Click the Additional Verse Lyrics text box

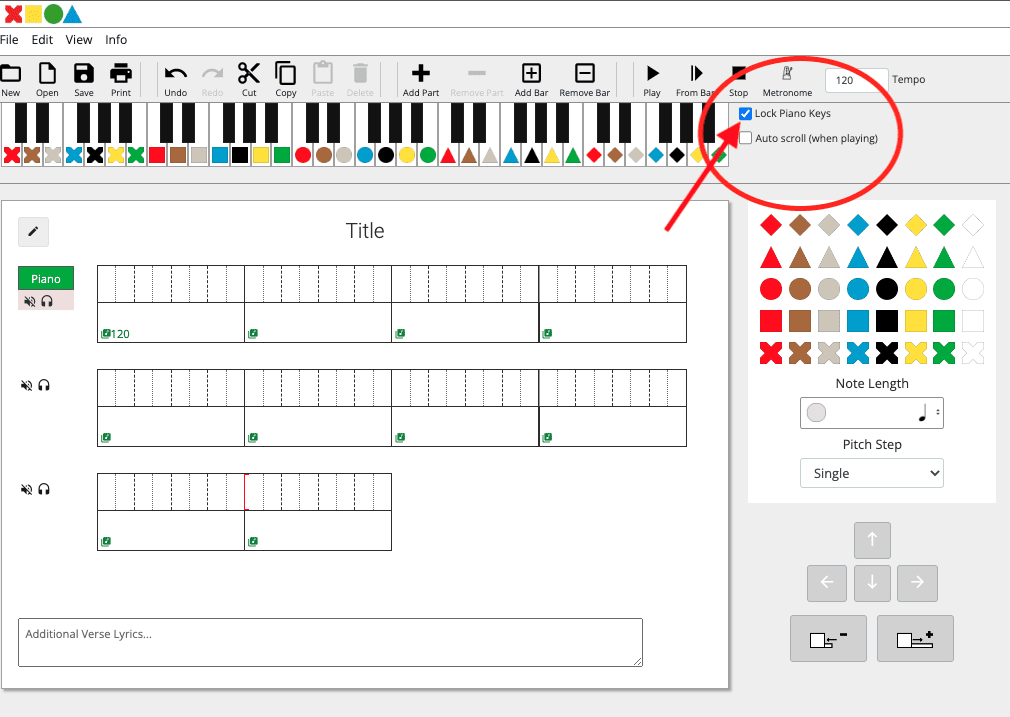(x=330, y=642)
